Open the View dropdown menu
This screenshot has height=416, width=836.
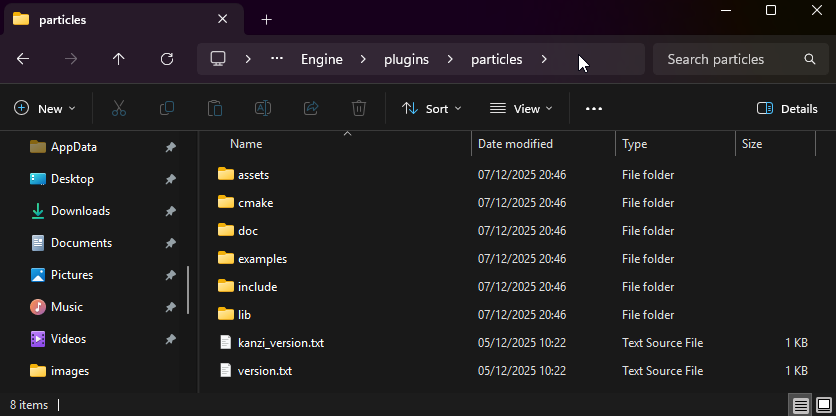(521, 109)
